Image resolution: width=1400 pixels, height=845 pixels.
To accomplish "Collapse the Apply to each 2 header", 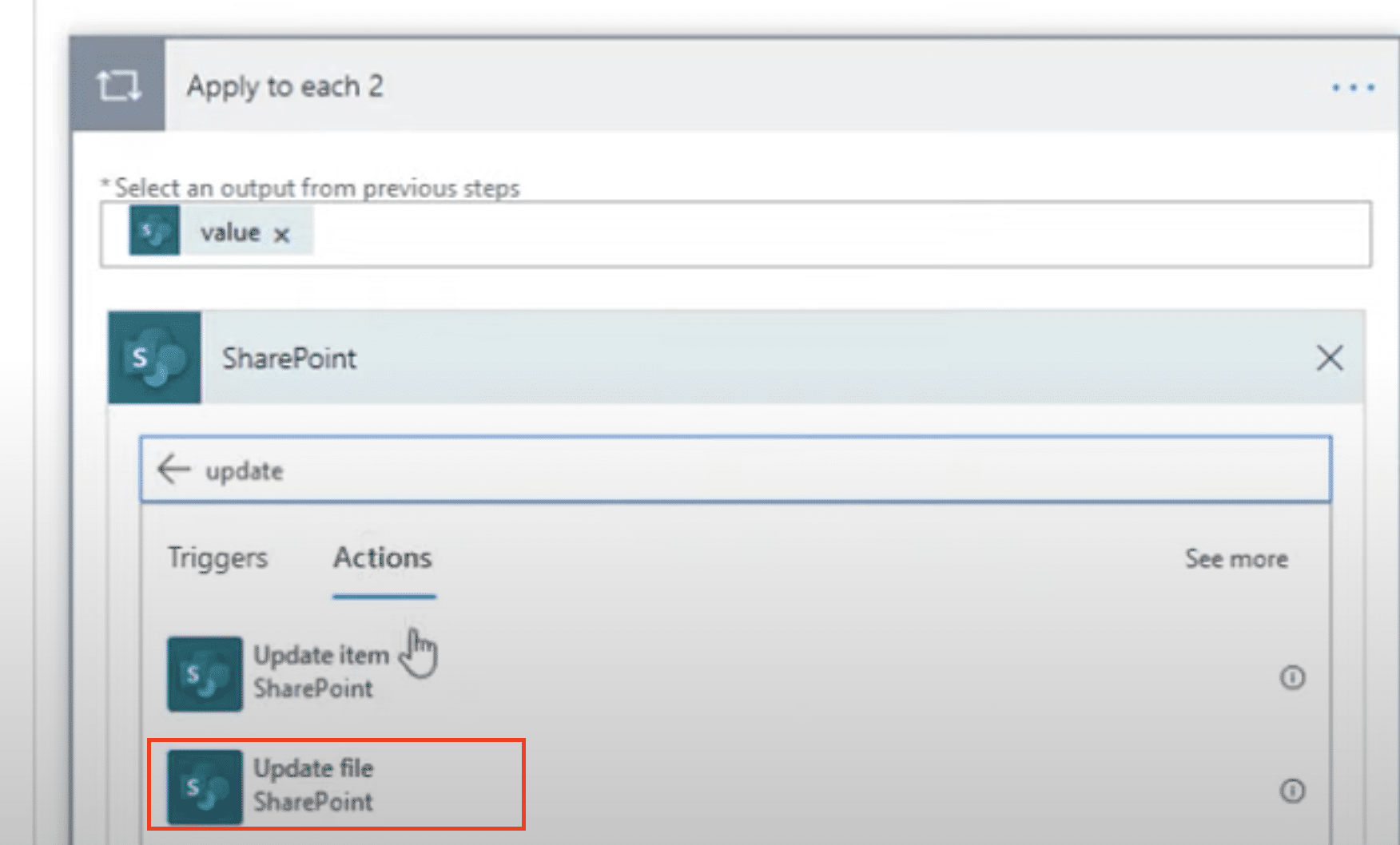I will [x=719, y=85].
